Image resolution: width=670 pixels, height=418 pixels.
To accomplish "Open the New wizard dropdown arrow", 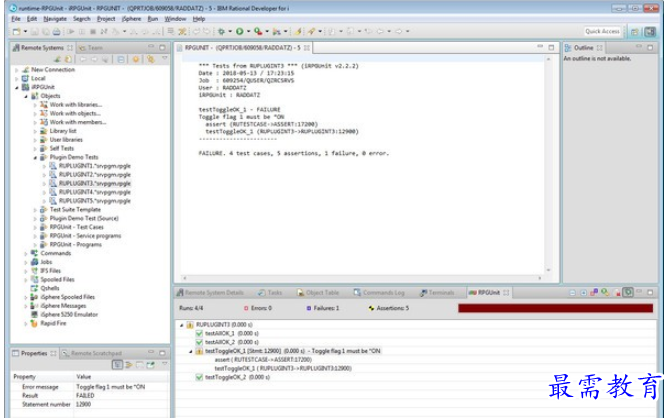I will (x=25, y=31).
